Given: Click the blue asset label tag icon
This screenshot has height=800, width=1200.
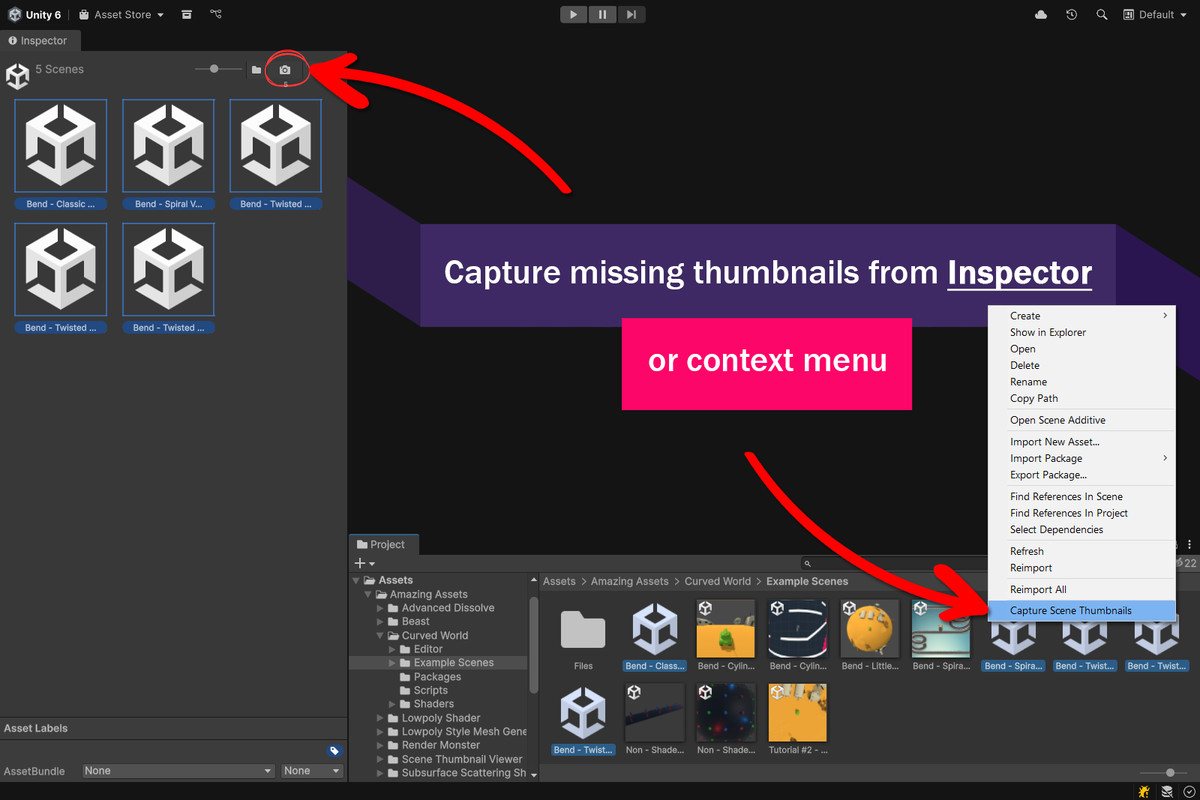Looking at the screenshot, I should tap(334, 751).
